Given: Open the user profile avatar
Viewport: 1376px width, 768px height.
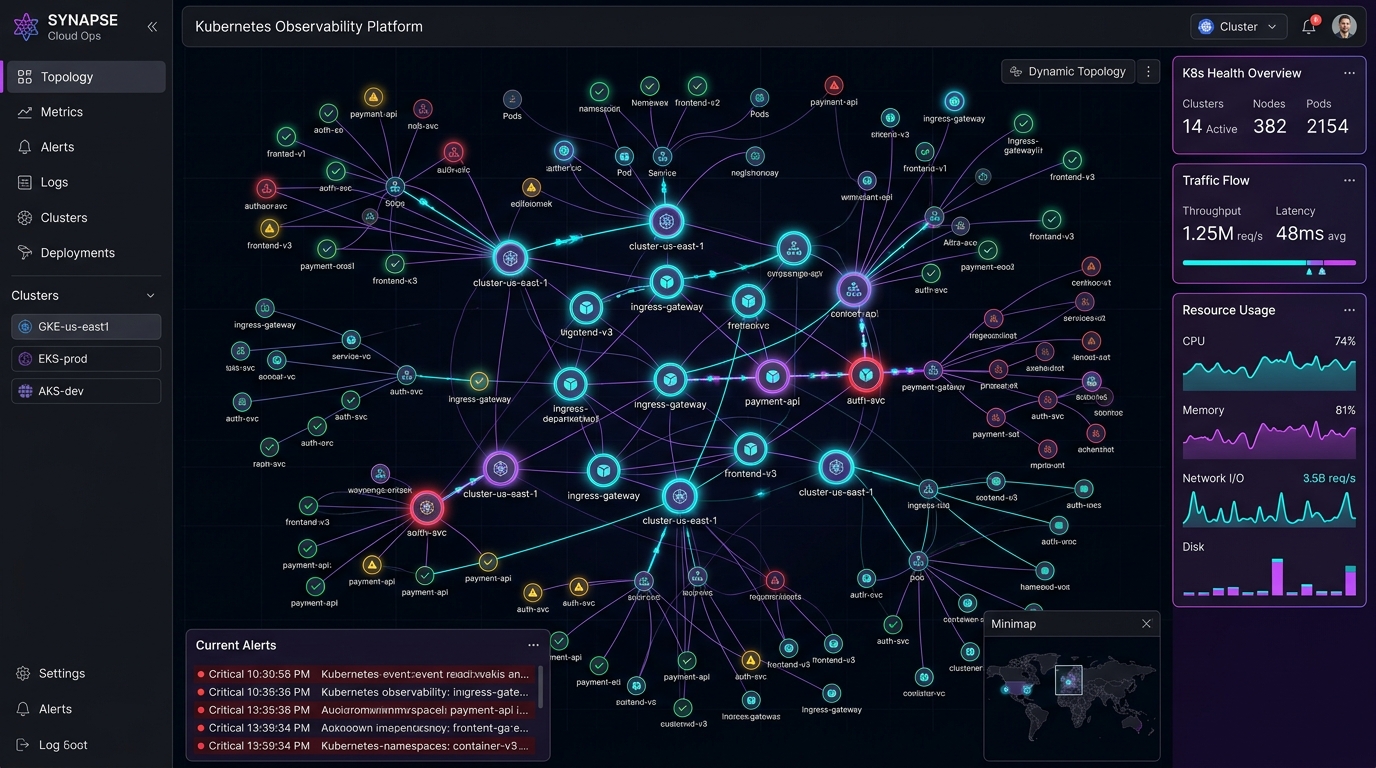Looking at the screenshot, I should coord(1345,27).
